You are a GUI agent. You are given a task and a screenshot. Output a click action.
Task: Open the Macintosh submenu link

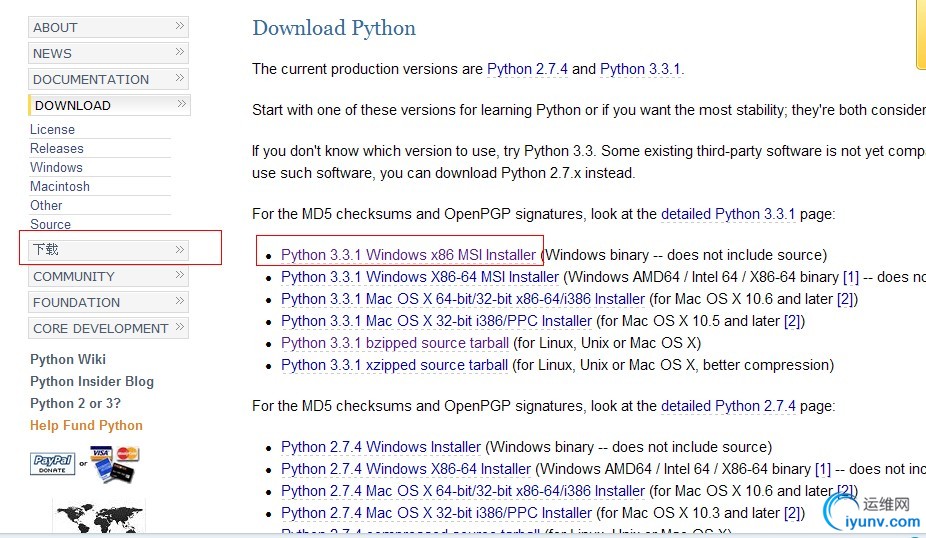coord(60,186)
